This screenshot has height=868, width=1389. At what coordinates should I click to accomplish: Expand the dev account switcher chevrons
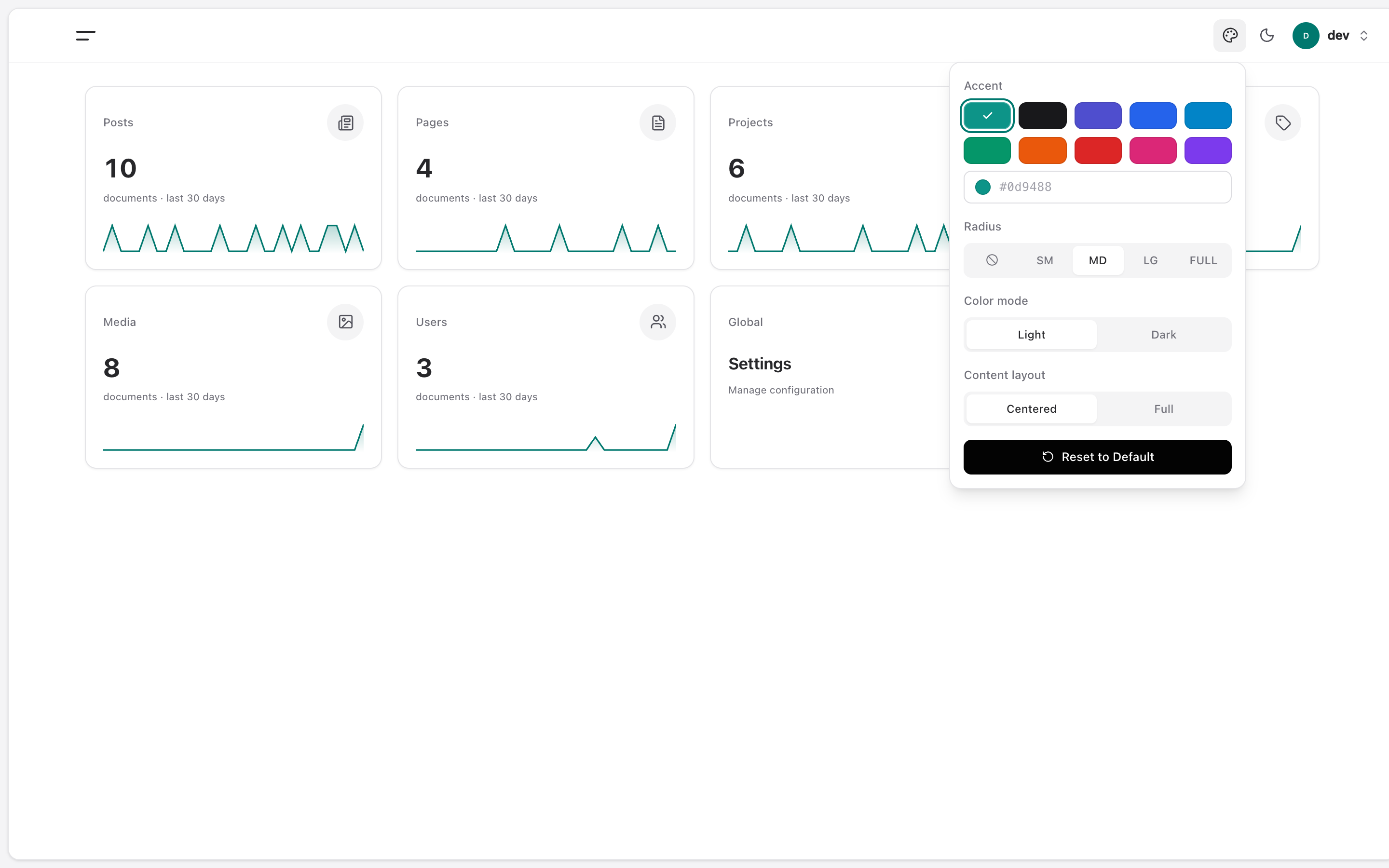click(1364, 36)
